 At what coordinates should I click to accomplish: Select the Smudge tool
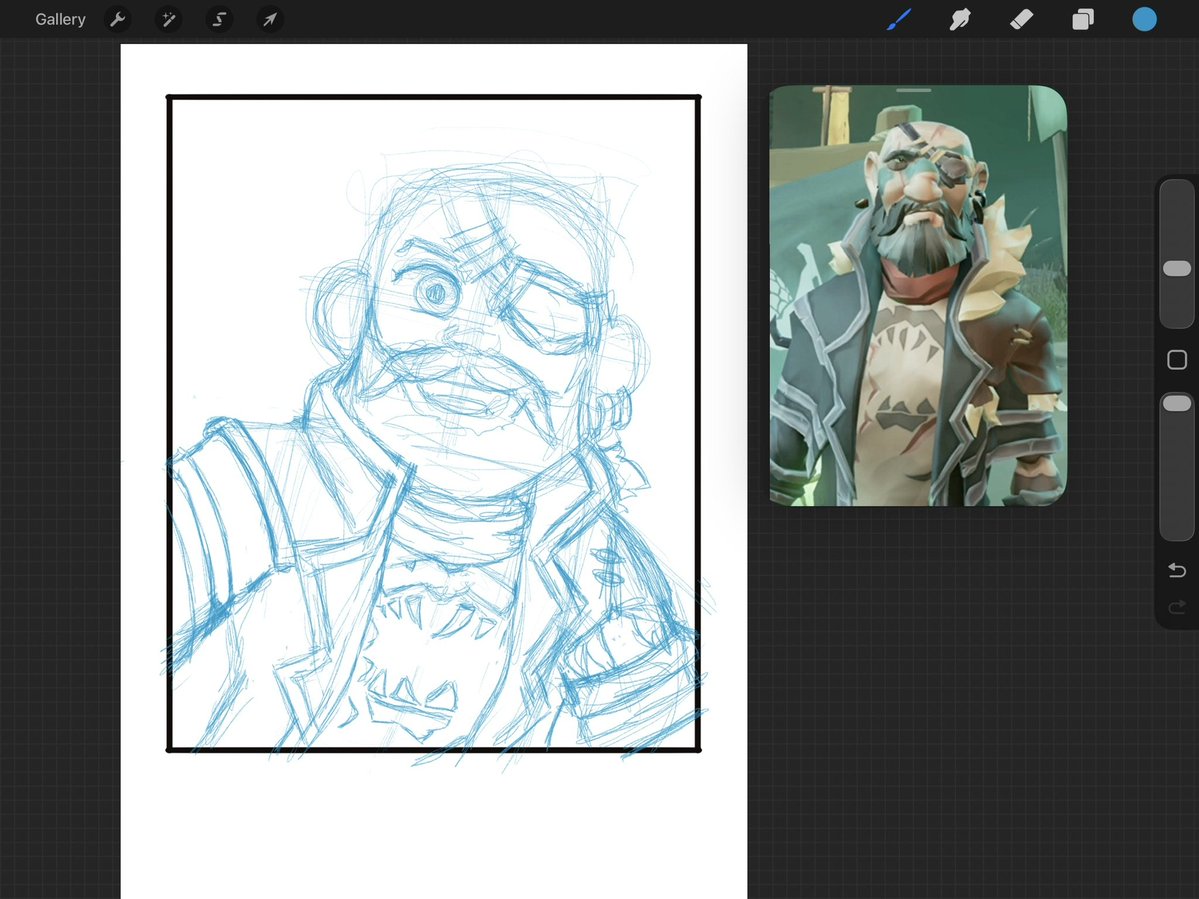[960, 19]
